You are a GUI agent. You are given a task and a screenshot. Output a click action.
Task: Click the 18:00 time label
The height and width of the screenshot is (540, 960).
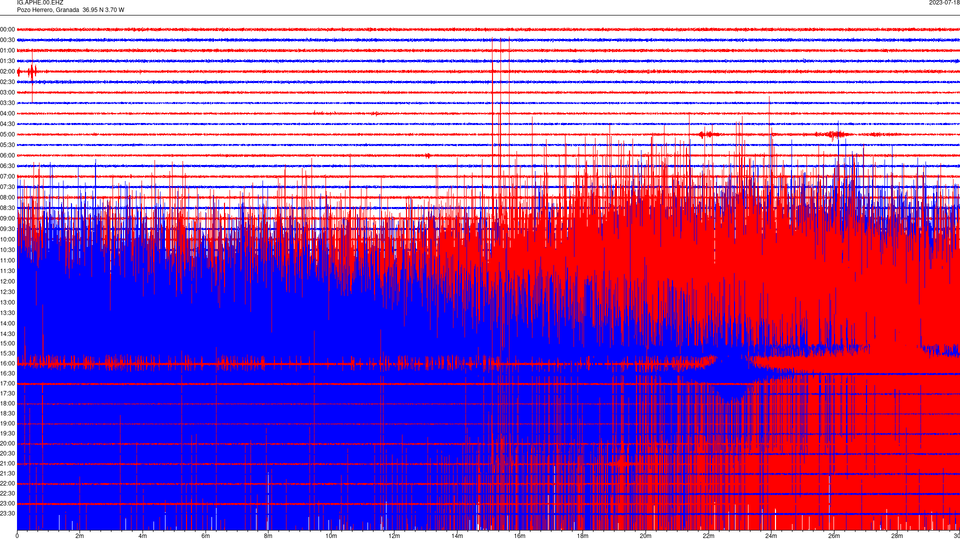click(7, 404)
